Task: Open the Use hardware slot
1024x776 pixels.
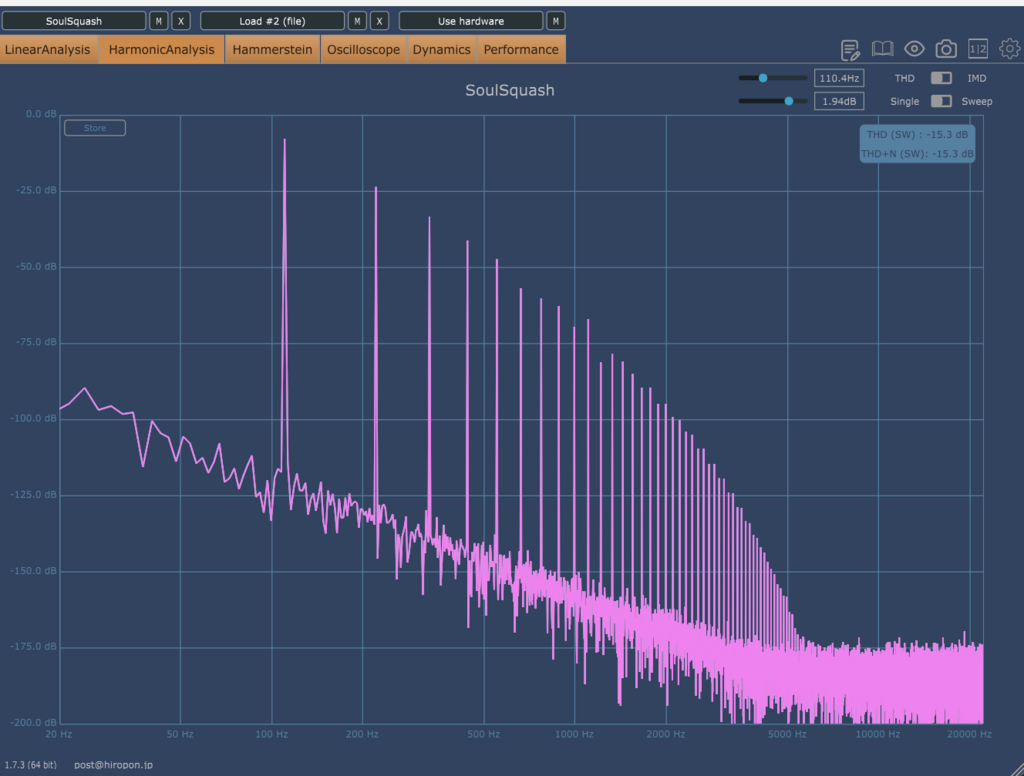Action: point(471,21)
